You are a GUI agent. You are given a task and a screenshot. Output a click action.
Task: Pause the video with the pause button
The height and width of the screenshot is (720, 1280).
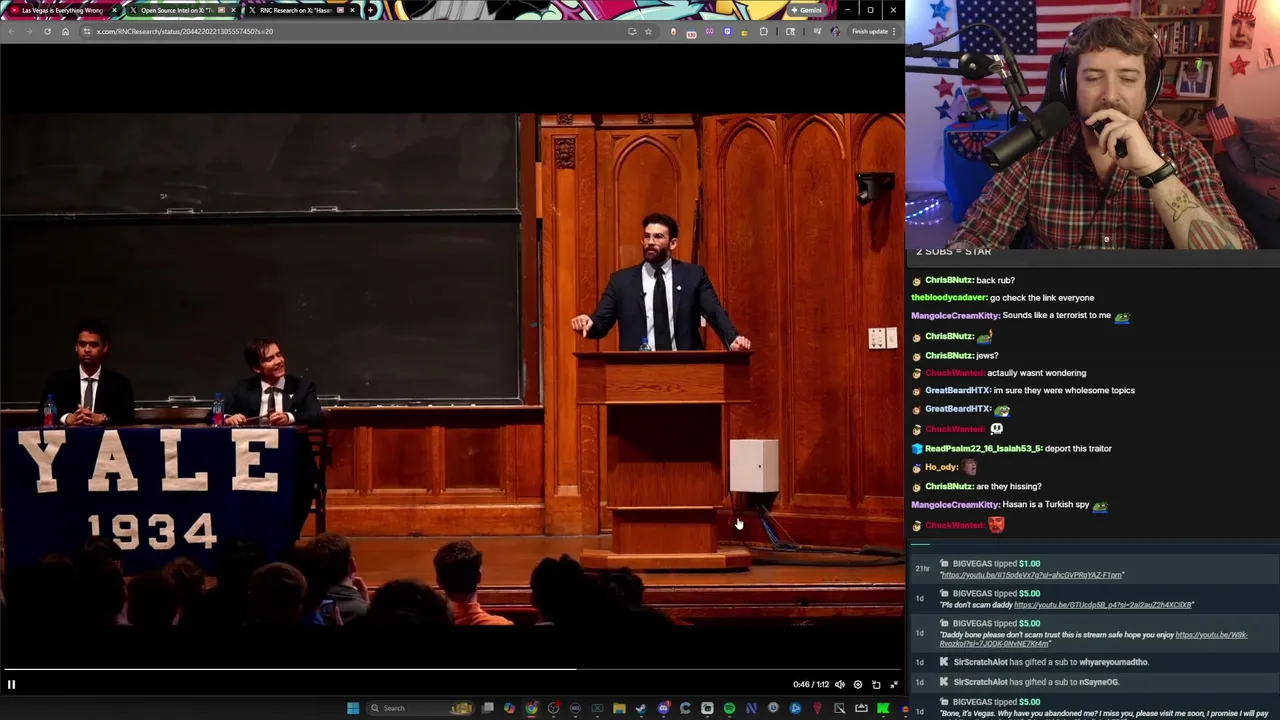click(11, 684)
